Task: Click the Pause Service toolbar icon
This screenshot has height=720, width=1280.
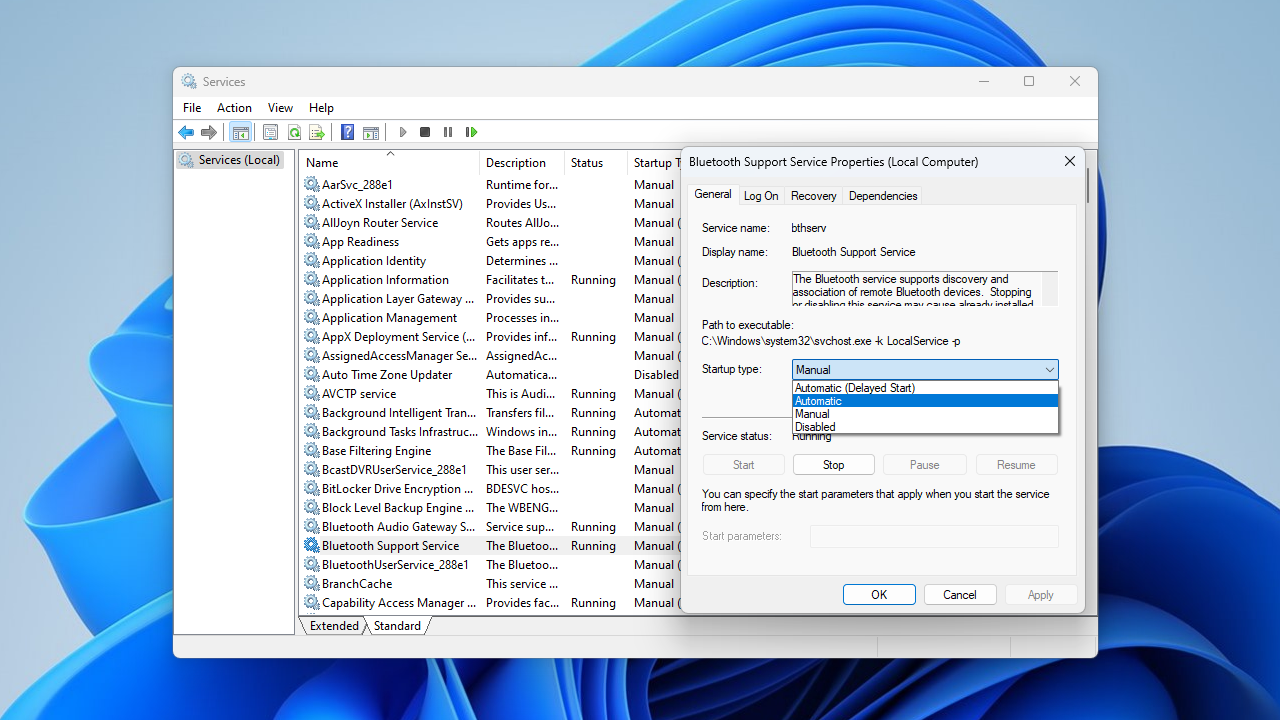Action: tap(448, 132)
